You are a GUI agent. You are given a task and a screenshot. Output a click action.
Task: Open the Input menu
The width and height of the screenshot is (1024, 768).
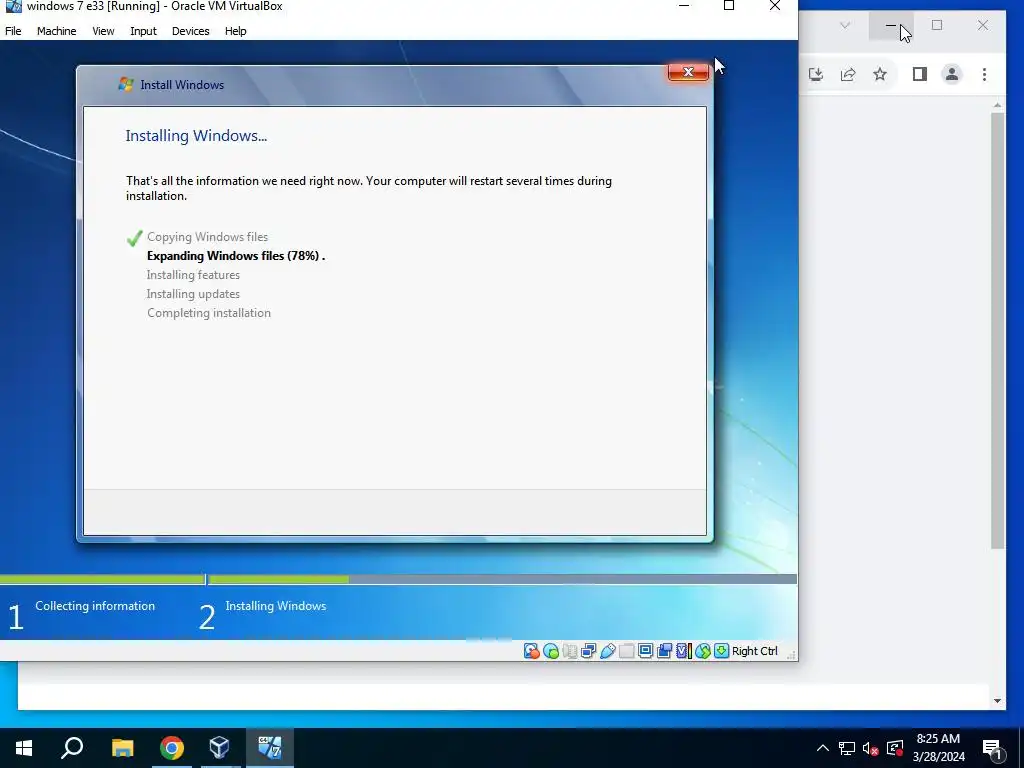click(x=143, y=31)
